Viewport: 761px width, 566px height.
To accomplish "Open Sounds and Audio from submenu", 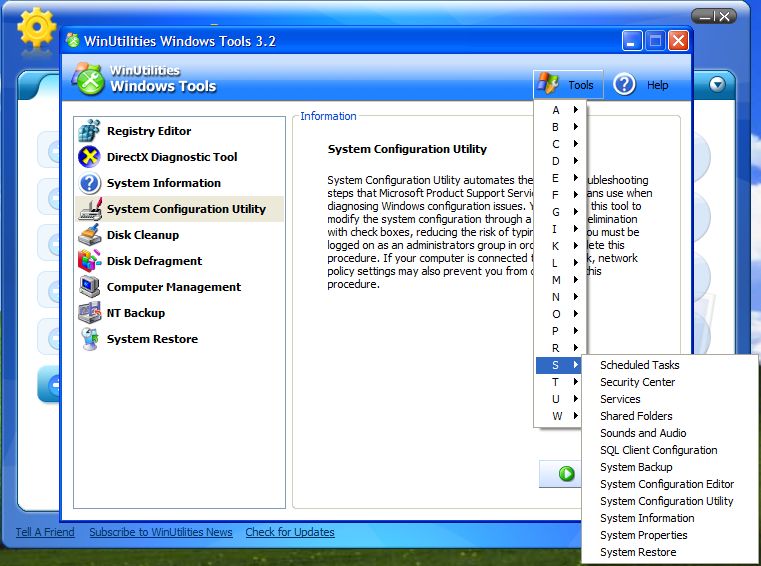I will (x=643, y=433).
